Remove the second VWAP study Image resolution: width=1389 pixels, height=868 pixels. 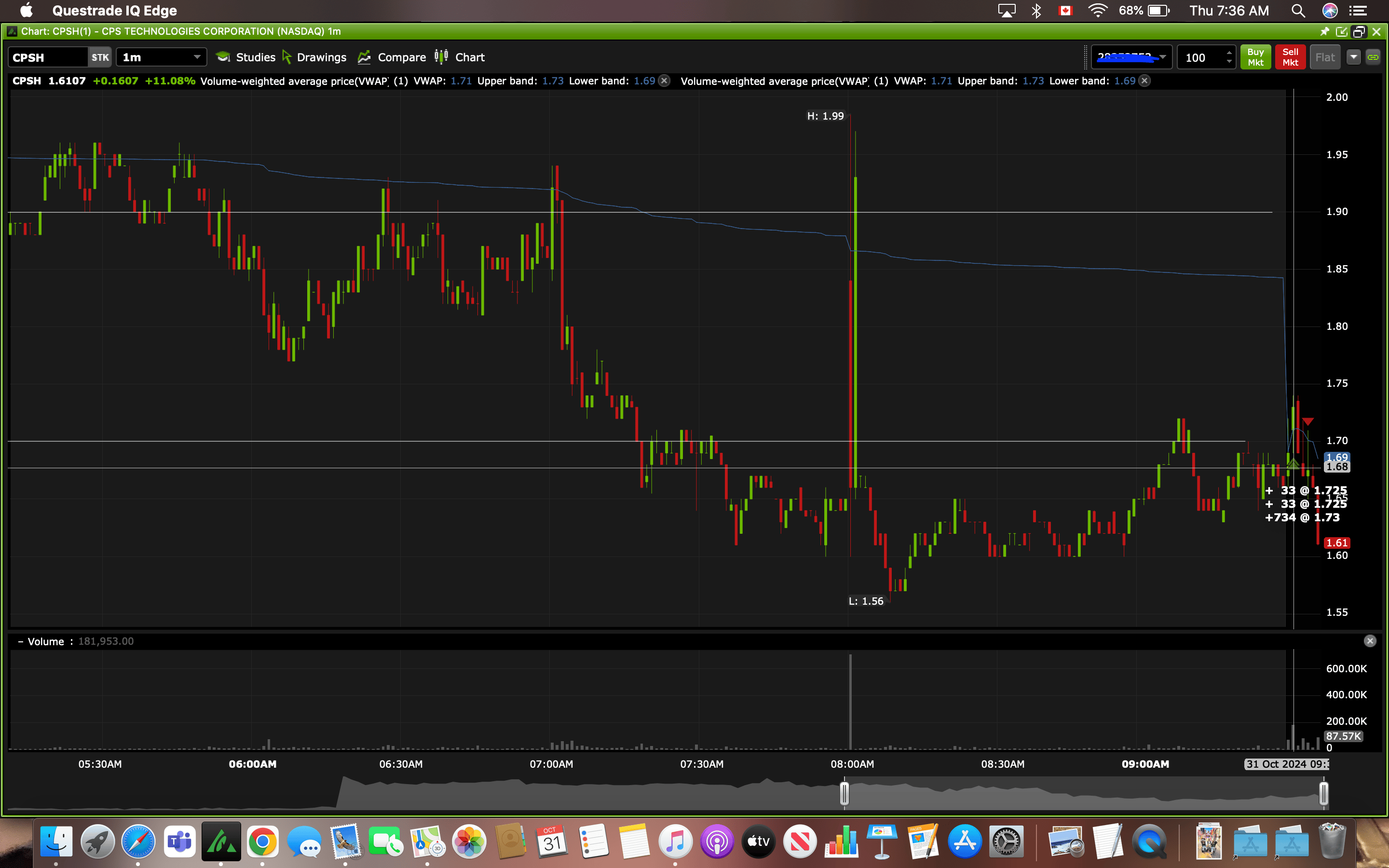pyautogui.click(x=1144, y=81)
